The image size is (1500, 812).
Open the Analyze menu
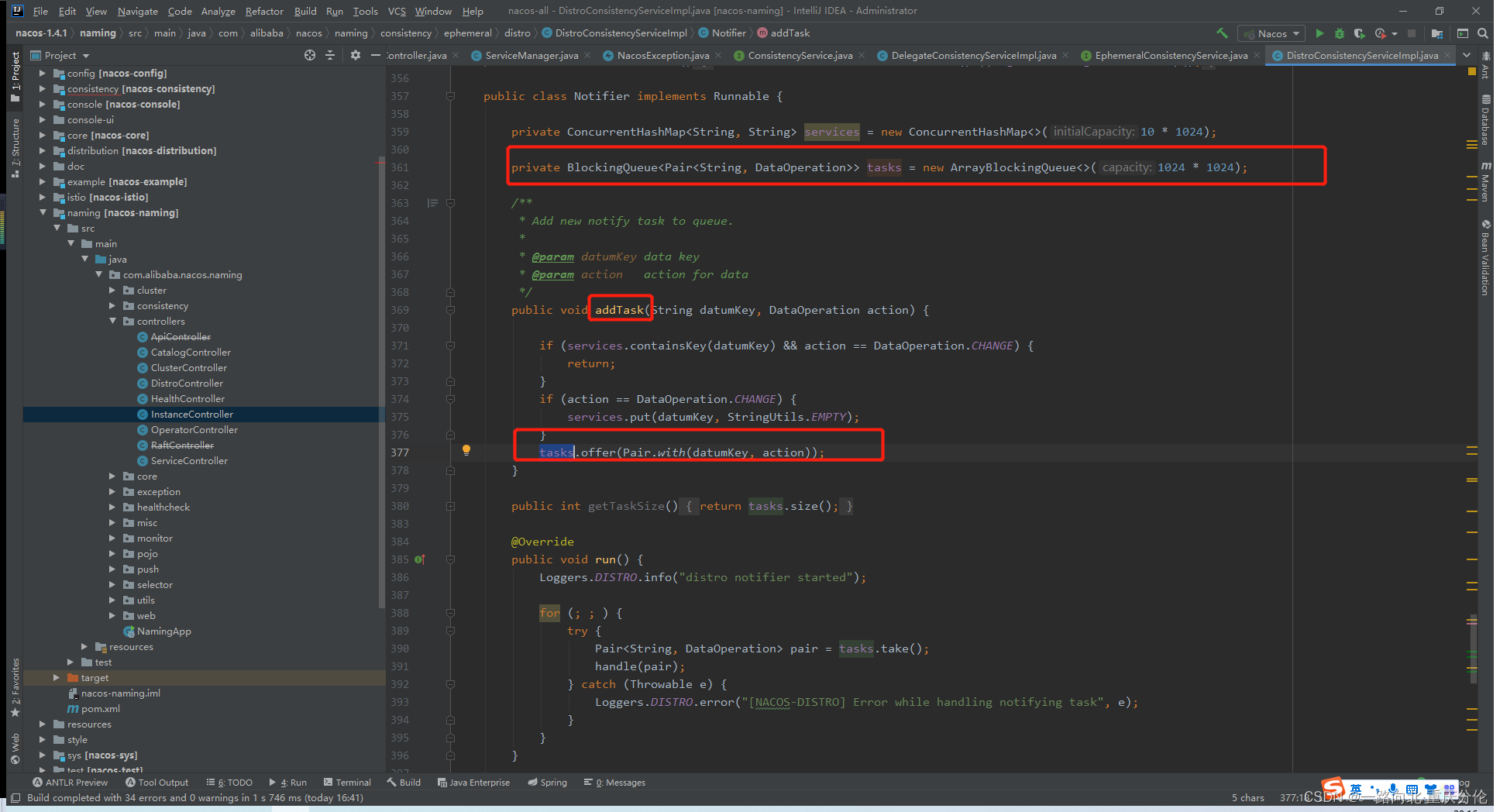[x=218, y=11]
